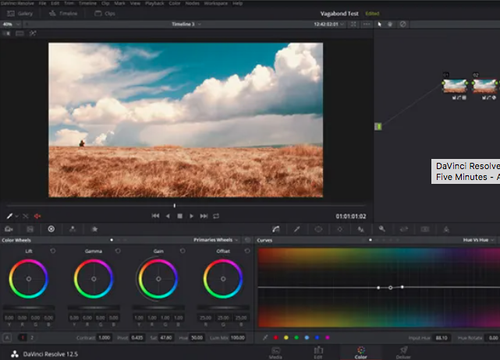Toggle audio mute speaker icon
Viewport: 500px width, 360px height.
tap(37, 216)
